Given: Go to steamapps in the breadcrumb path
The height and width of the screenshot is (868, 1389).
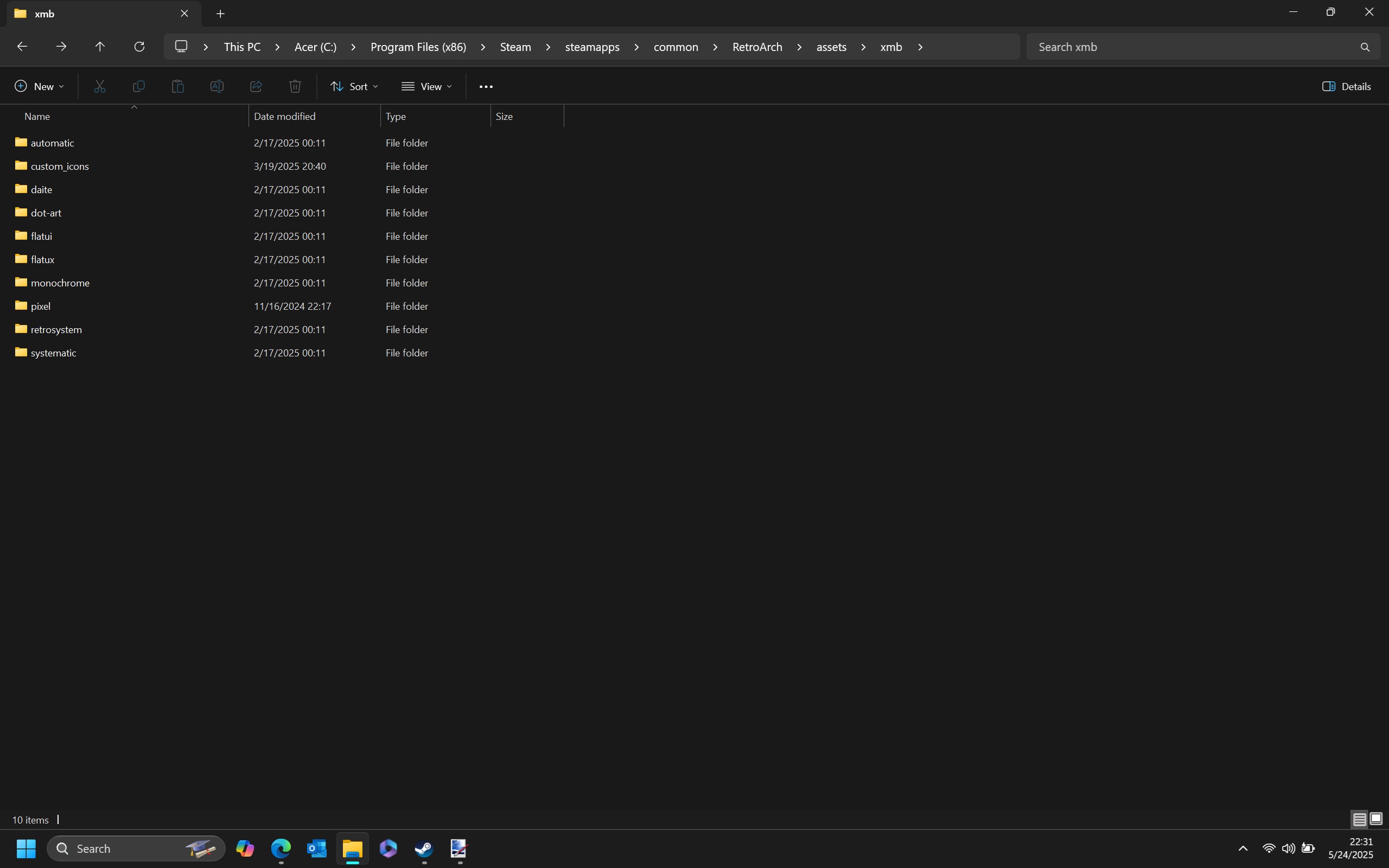Looking at the screenshot, I should (592, 47).
